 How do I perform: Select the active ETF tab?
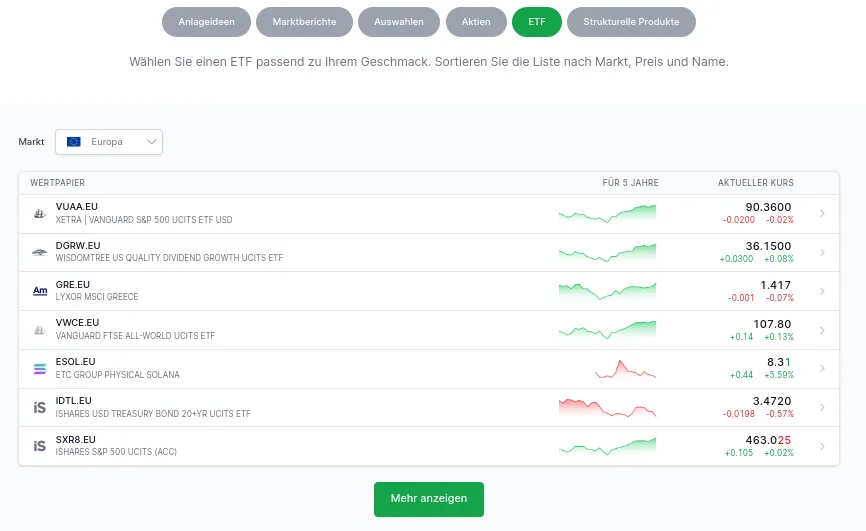pyautogui.click(x=537, y=22)
